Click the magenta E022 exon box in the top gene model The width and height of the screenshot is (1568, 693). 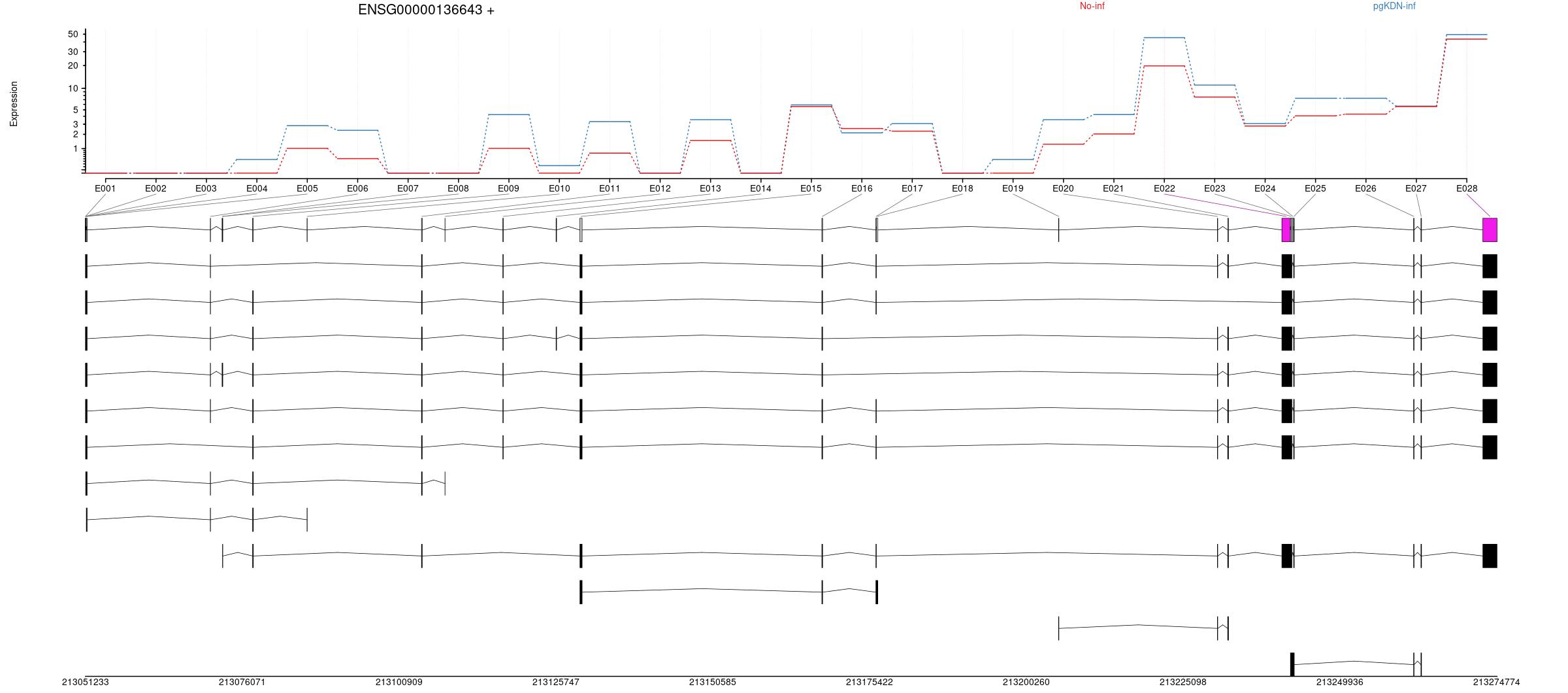1286,230
